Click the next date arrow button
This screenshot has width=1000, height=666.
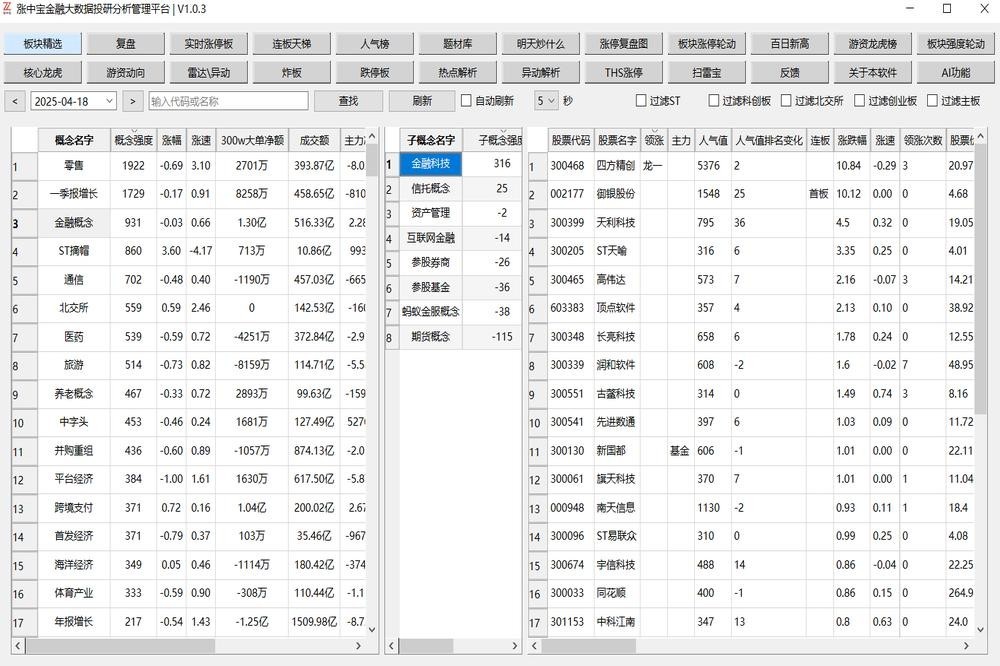coord(133,101)
